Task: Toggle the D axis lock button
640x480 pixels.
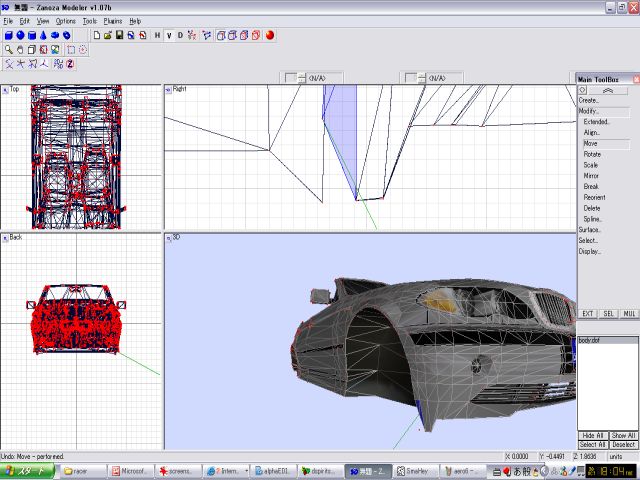Action: [x=180, y=35]
